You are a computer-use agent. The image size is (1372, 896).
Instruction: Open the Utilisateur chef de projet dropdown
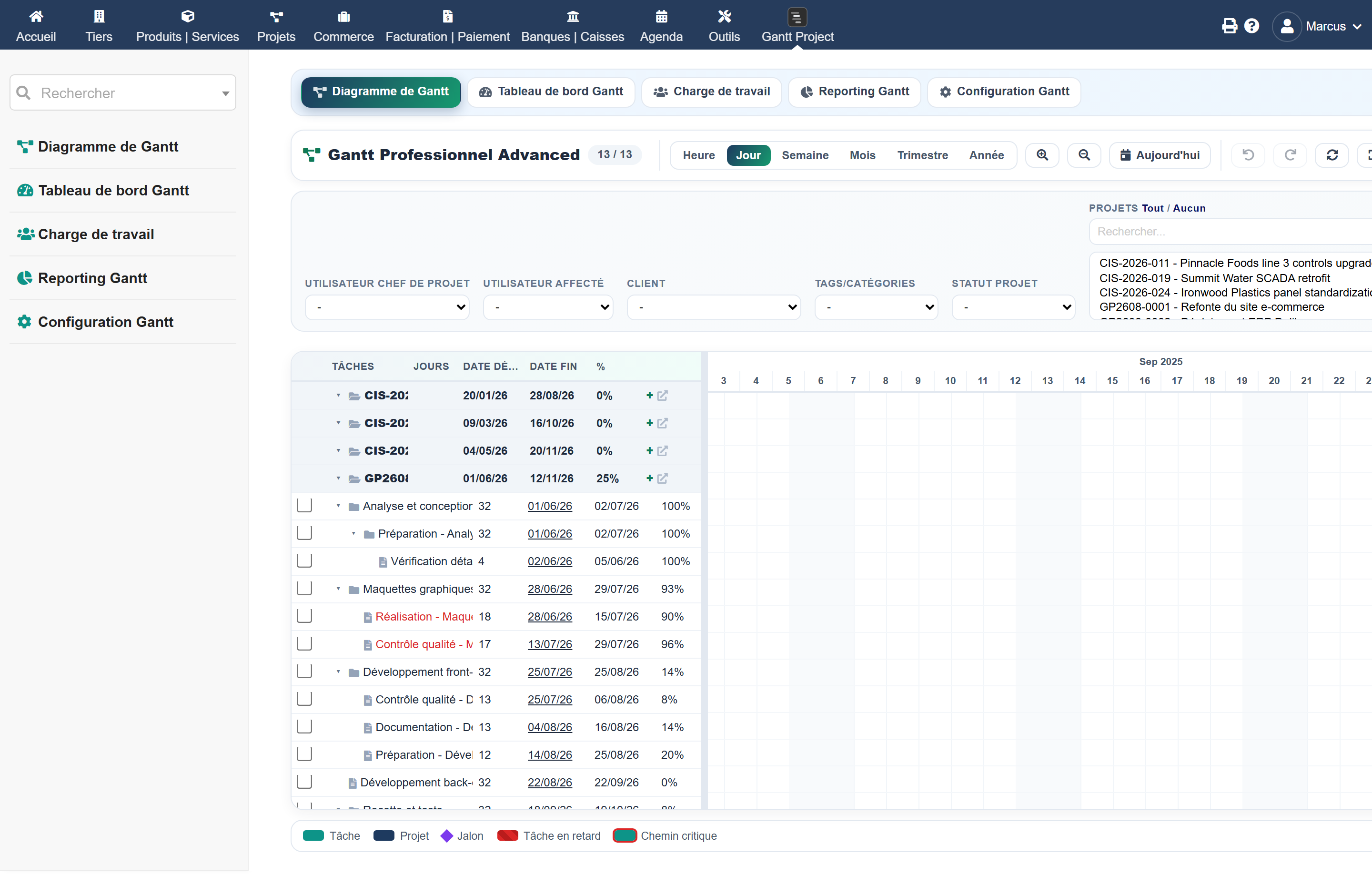387,307
